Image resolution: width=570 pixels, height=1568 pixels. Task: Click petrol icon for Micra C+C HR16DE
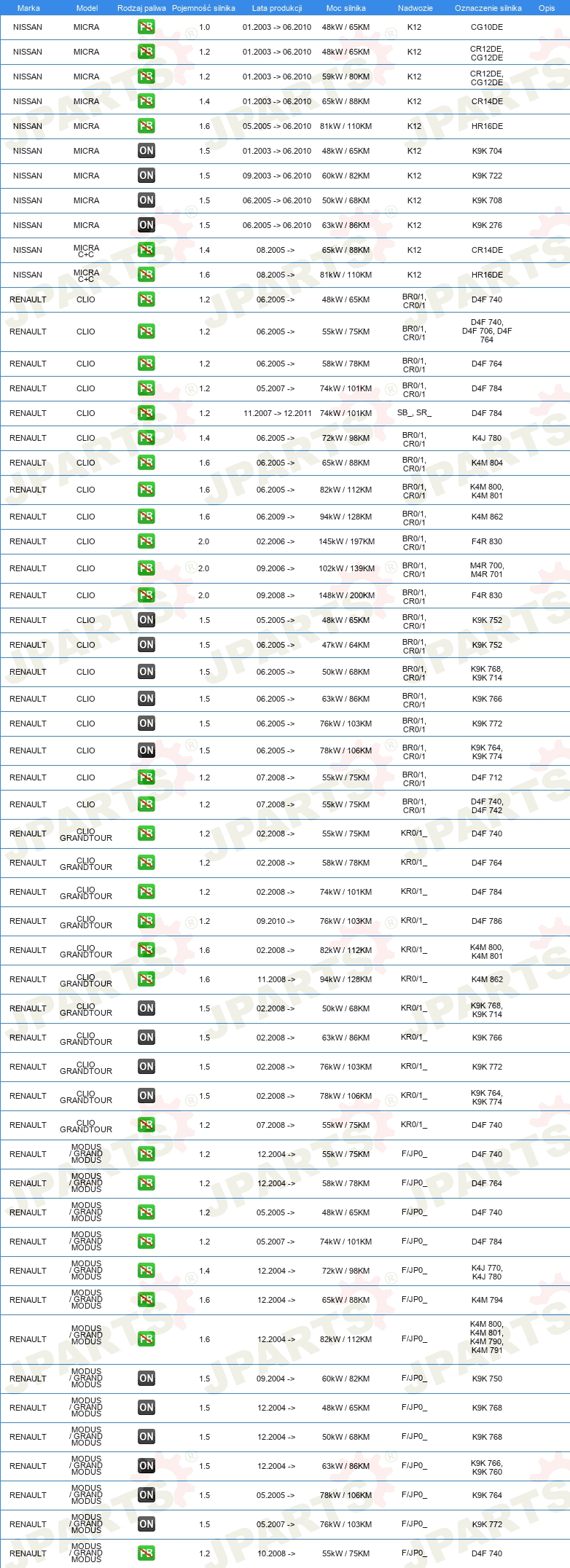coord(146,275)
